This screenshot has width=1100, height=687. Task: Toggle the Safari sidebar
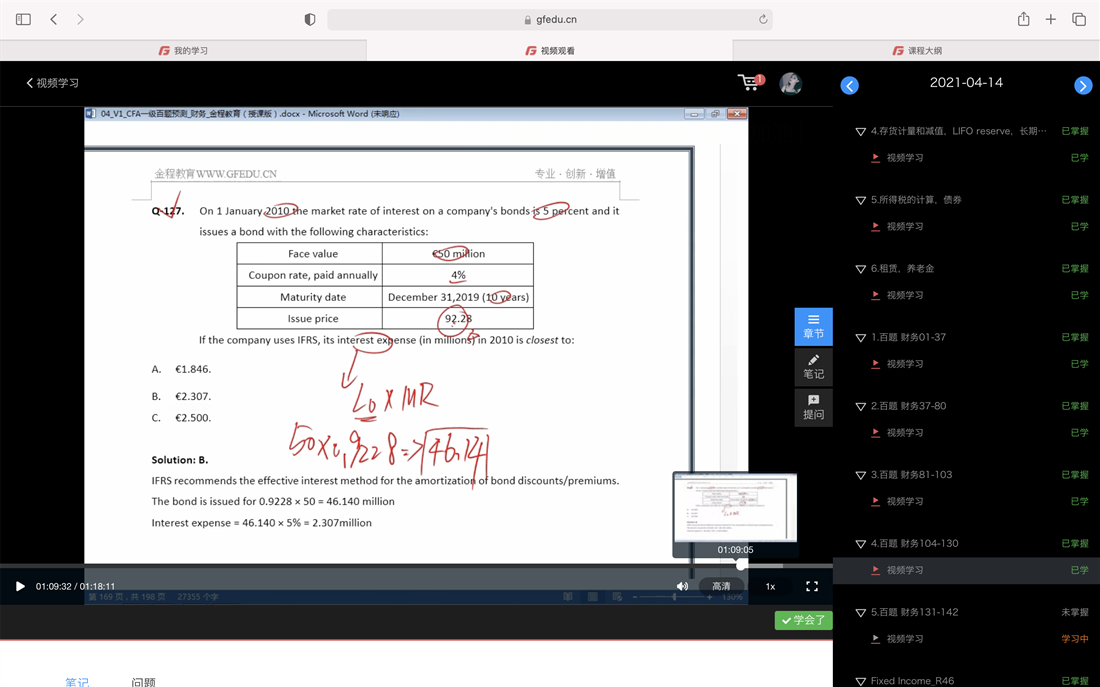click(23, 20)
